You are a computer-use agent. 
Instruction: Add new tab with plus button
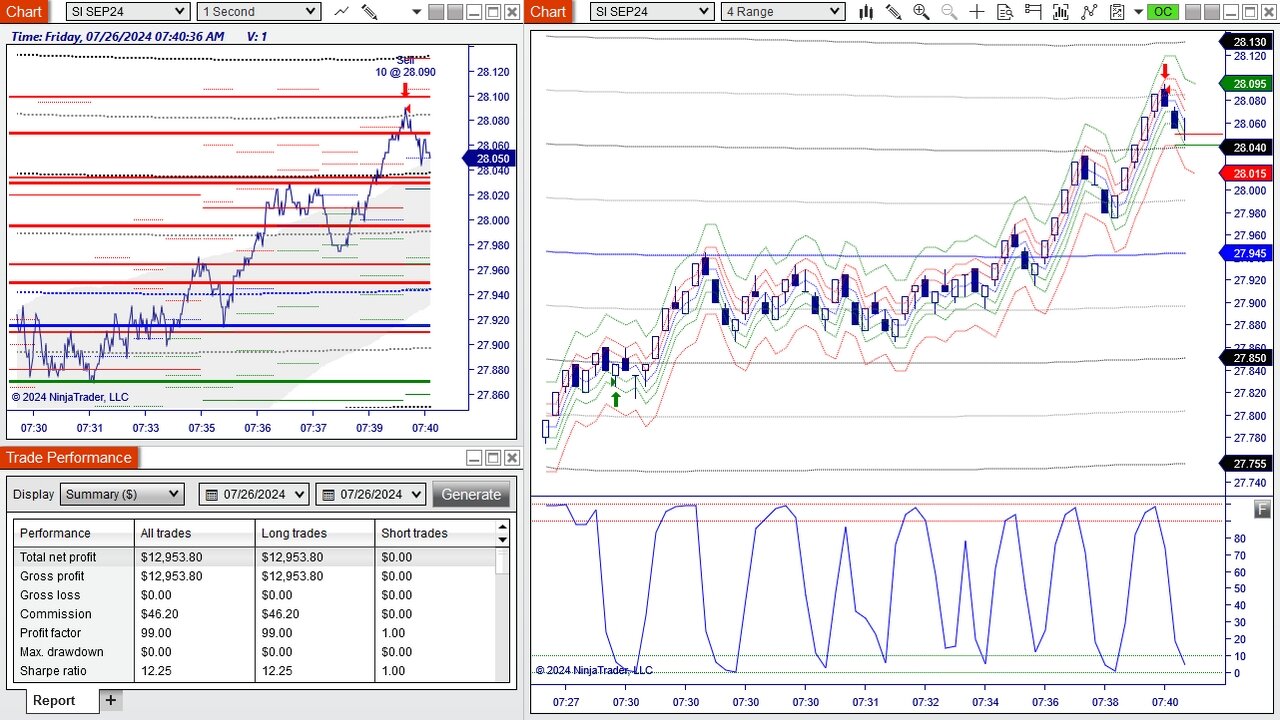(x=111, y=700)
